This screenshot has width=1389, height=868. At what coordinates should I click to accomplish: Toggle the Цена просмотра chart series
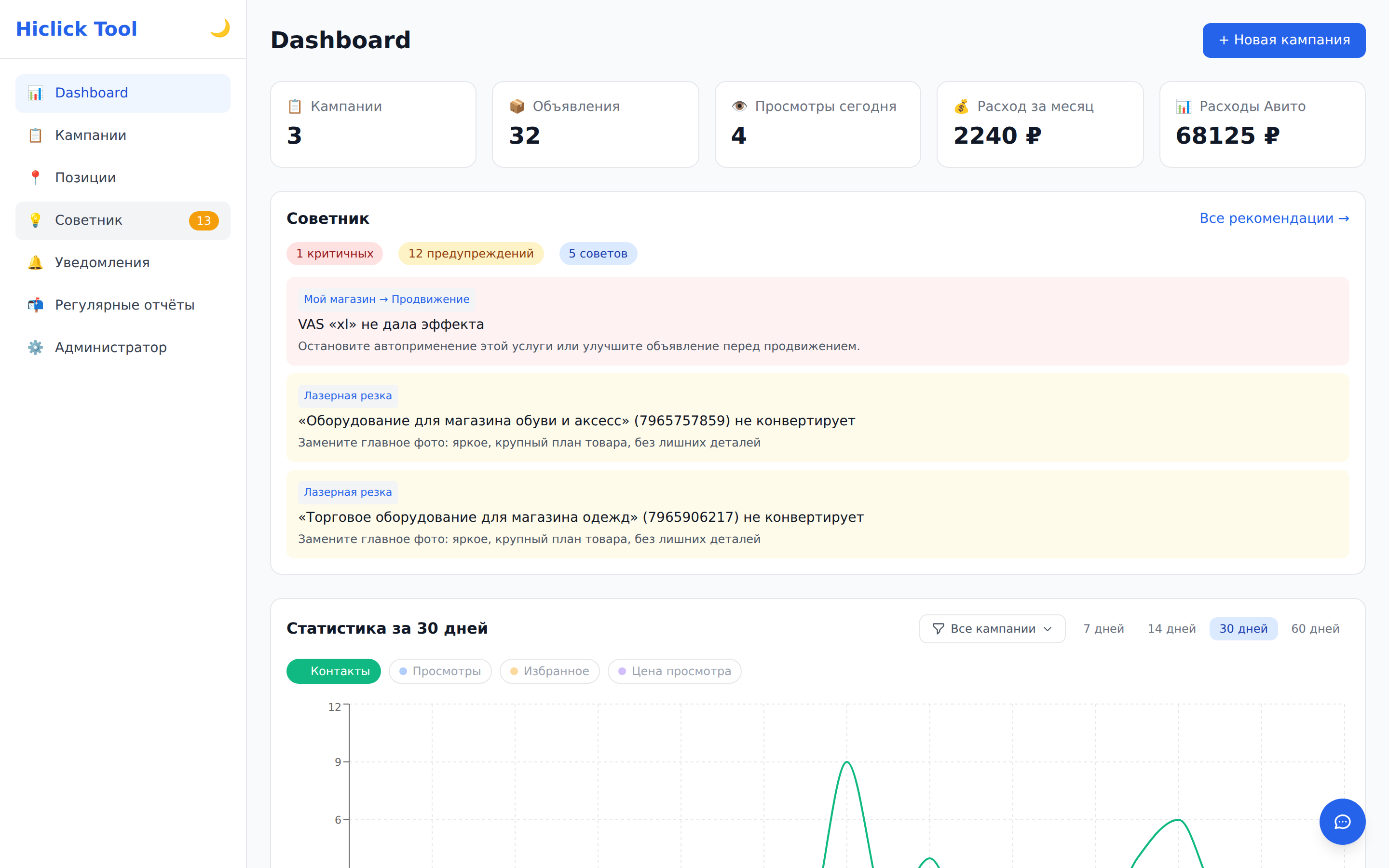tap(675, 672)
